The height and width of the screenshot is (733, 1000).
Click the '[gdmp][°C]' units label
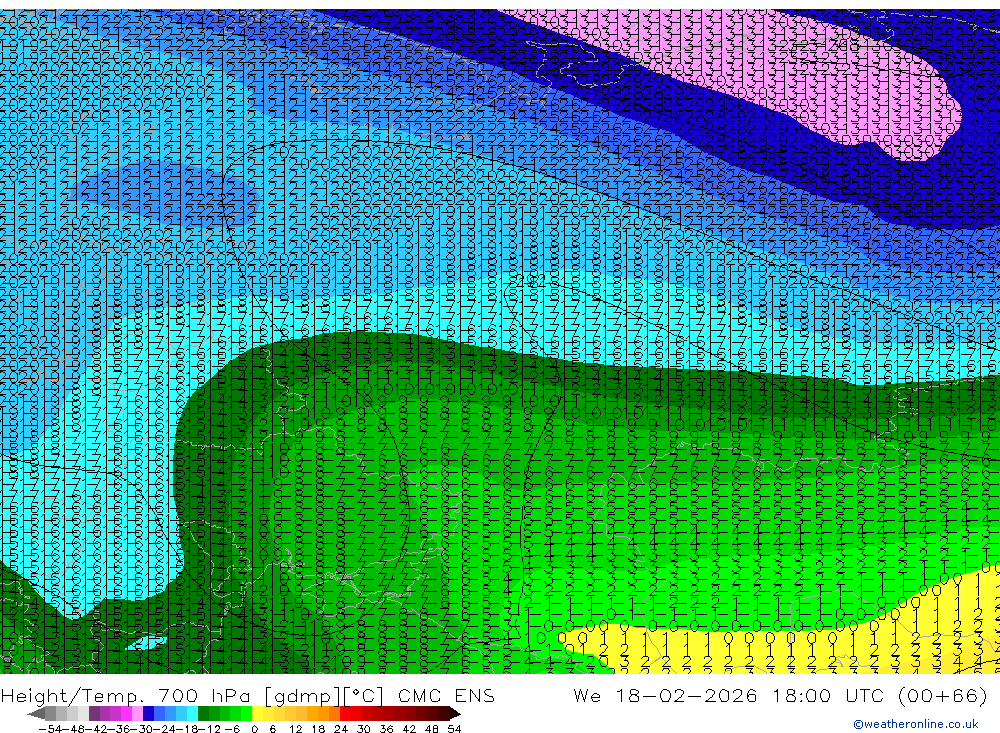(324, 696)
